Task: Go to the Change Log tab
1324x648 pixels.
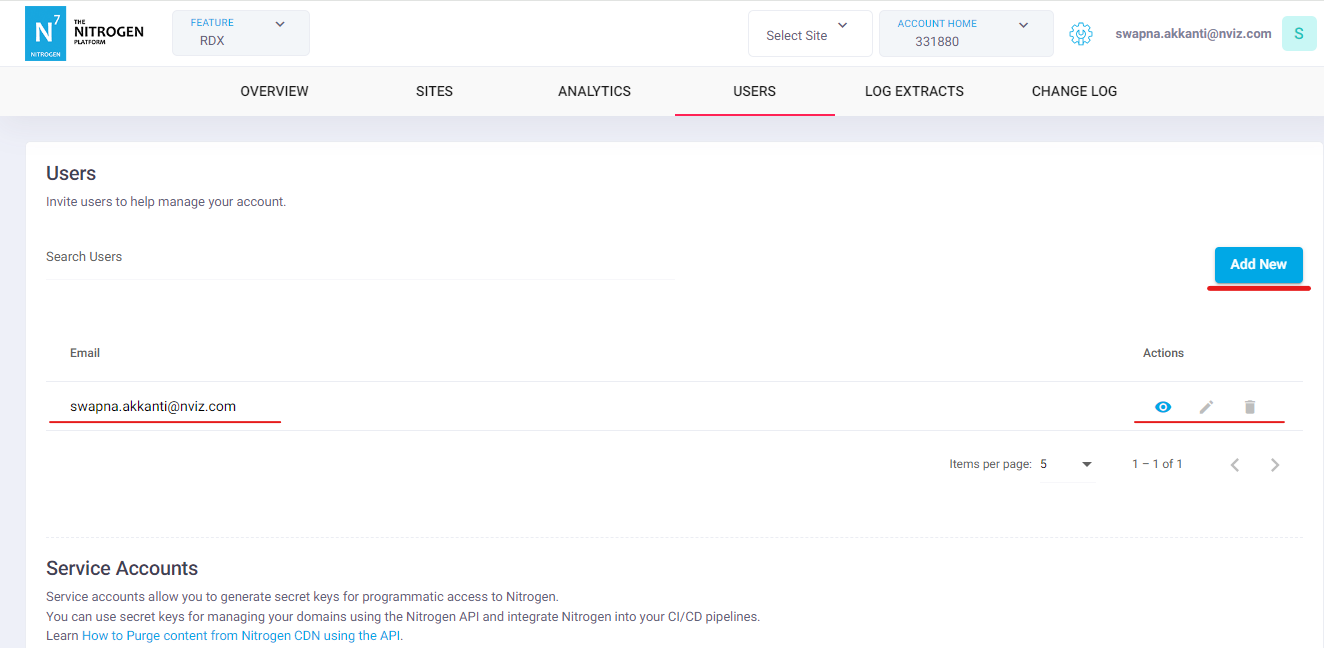Action: click(1074, 91)
